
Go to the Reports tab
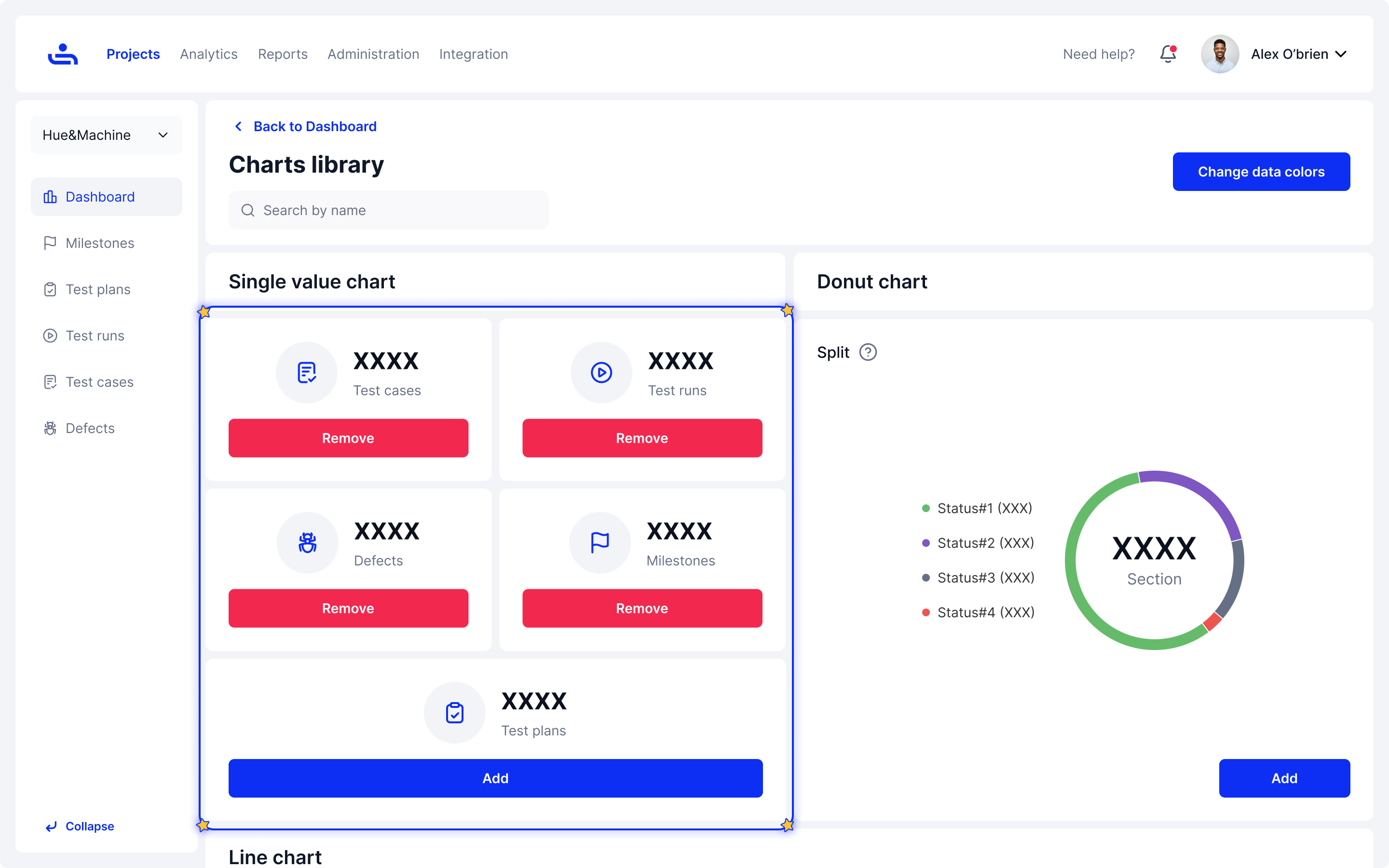[x=283, y=54]
